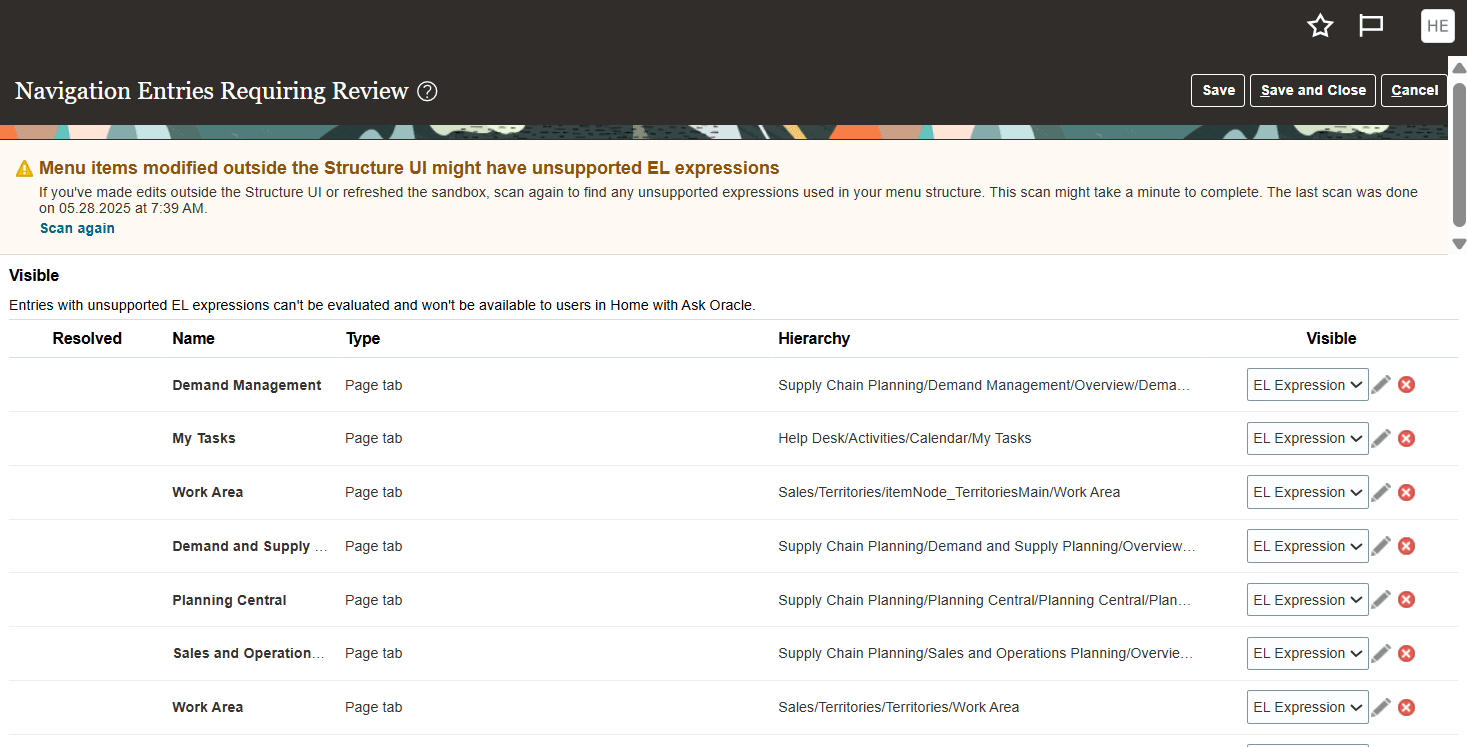Viewport: 1467px width, 747px height.
Task: Delete the Demand and Supply row red X
Action: point(1406,546)
